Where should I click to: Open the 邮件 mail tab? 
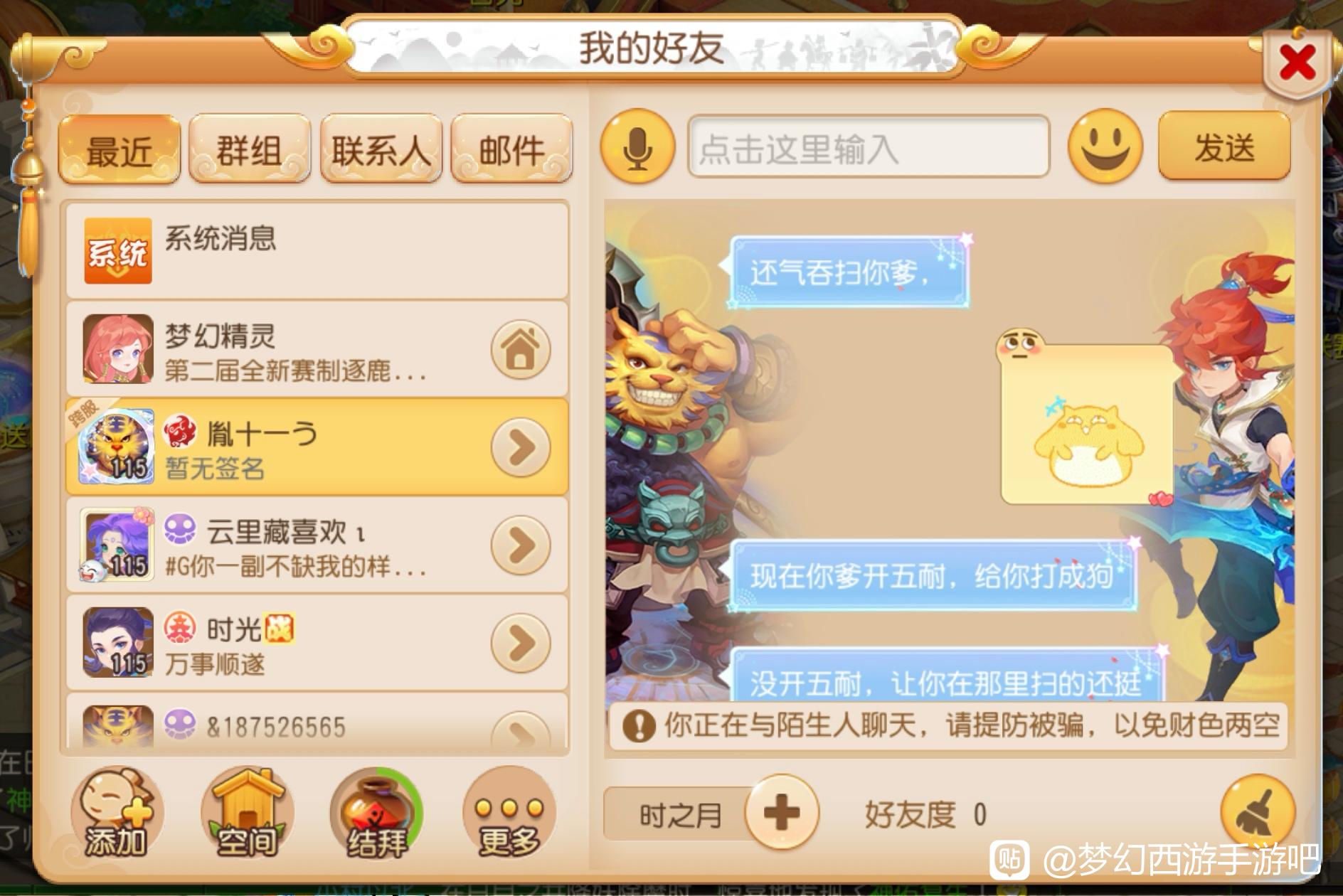coord(512,149)
